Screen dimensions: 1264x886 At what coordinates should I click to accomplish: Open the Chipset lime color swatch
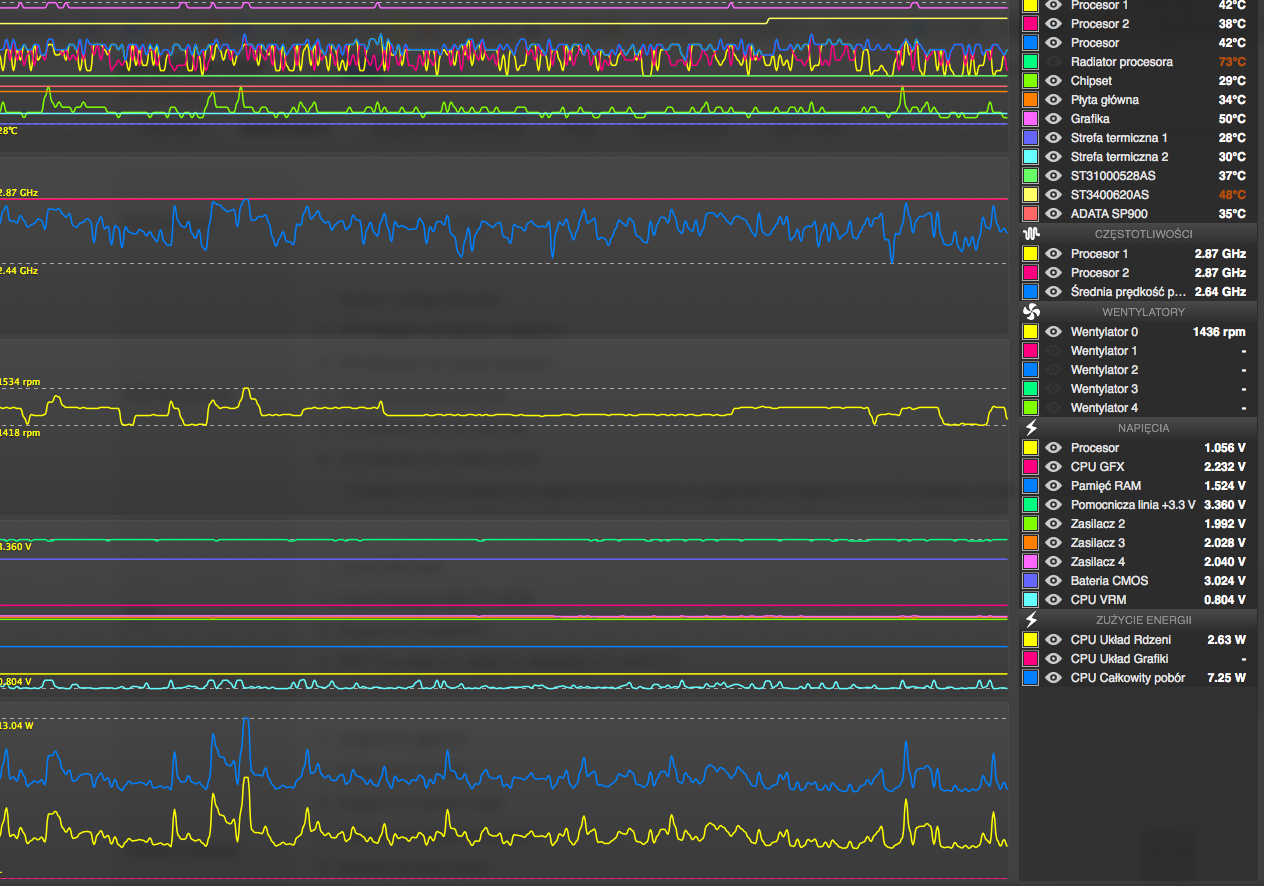[x=1031, y=81]
